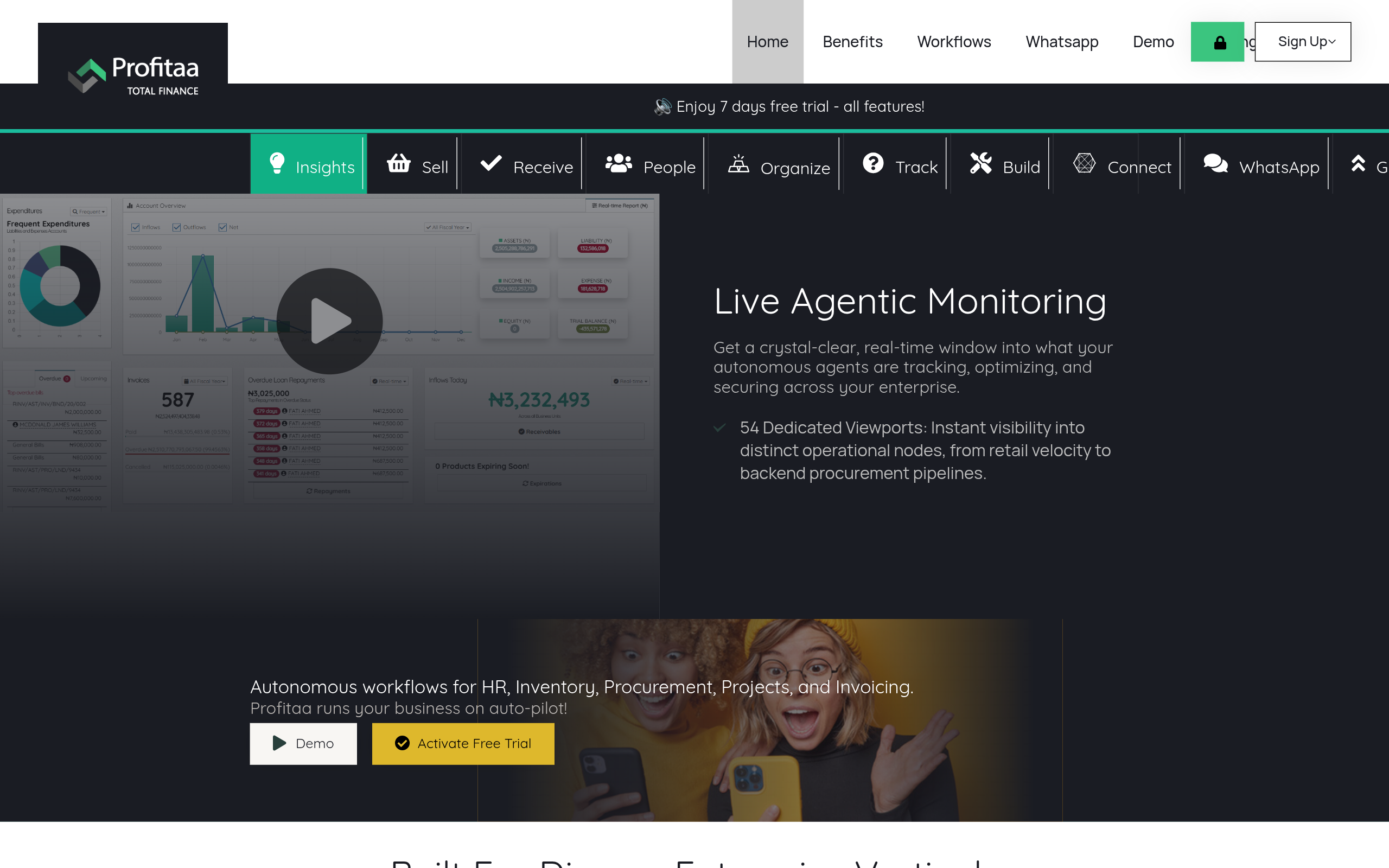This screenshot has height=868, width=1389.
Task: Click the Expirations button
Action: coord(541,483)
